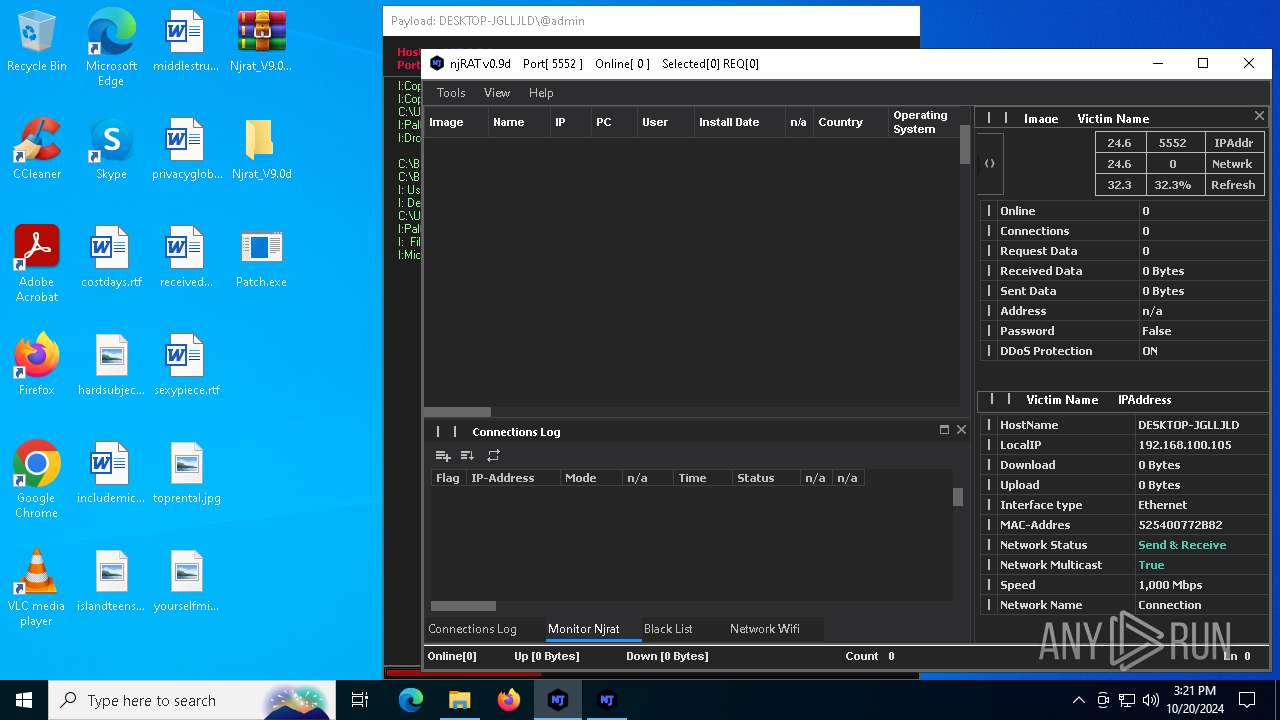Click the add entry icon in Connections Log toolbar
Screen dimensions: 1280x720
pyautogui.click(x=443, y=456)
